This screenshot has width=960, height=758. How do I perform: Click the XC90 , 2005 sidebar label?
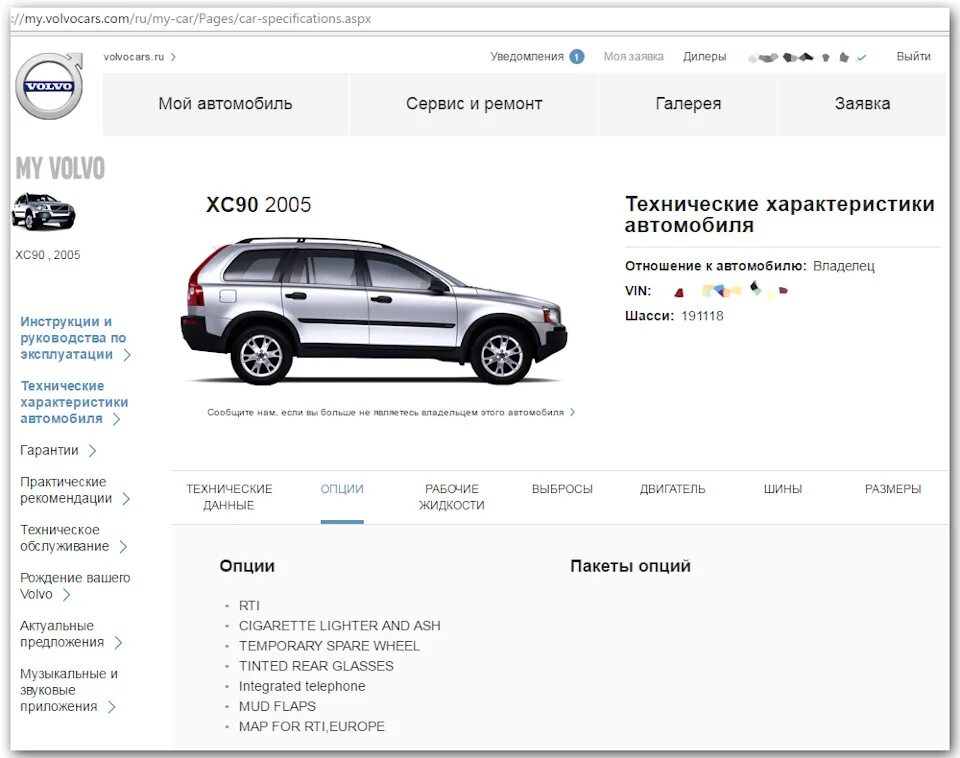[48, 255]
